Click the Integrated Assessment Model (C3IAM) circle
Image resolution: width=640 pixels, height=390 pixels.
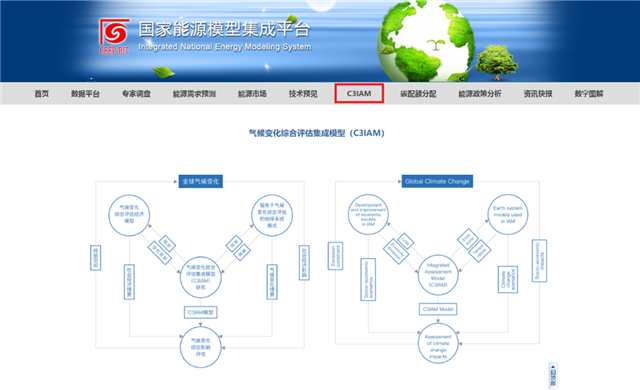[x=438, y=275]
